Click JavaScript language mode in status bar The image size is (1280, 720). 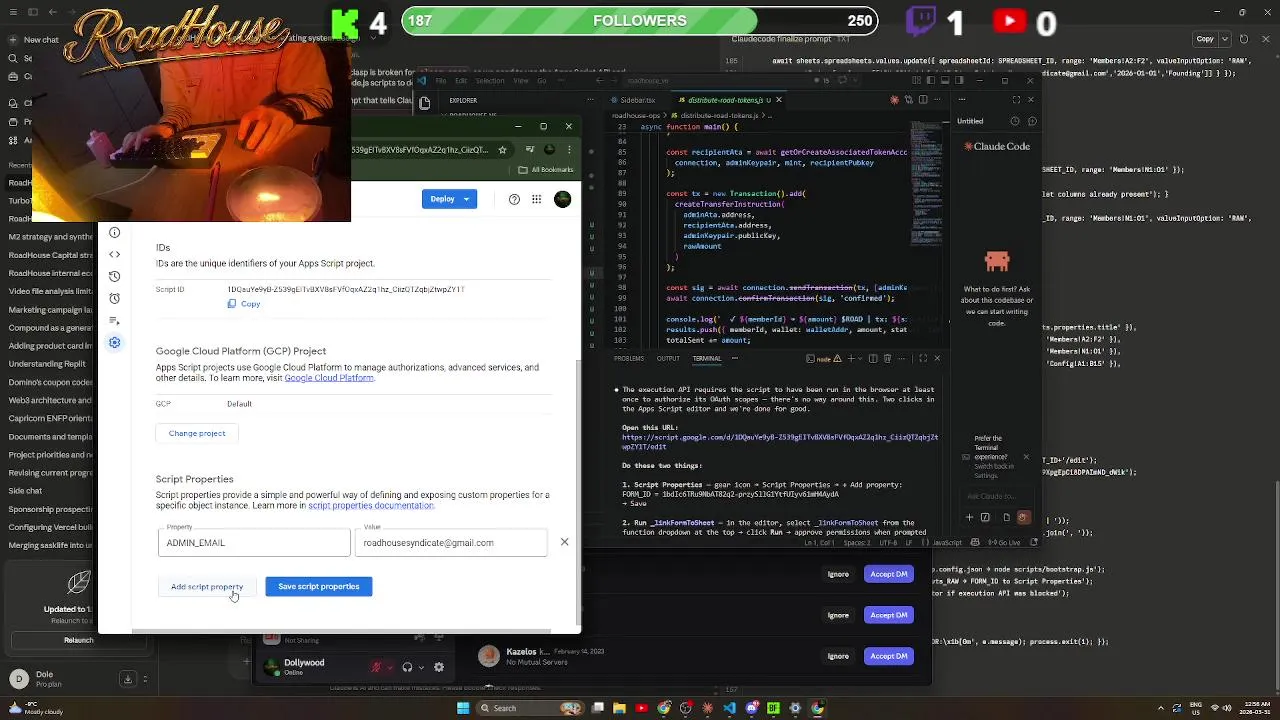point(947,543)
